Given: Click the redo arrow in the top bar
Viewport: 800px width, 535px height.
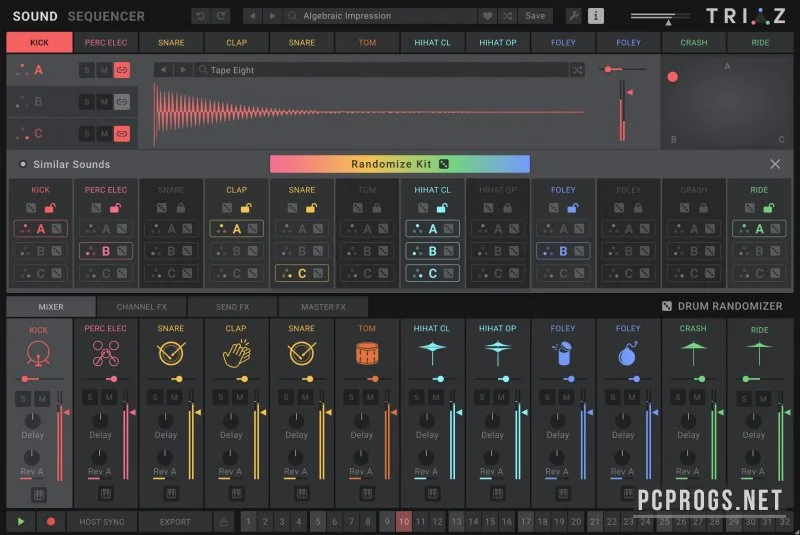Looking at the screenshot, I should click(221, 16).
